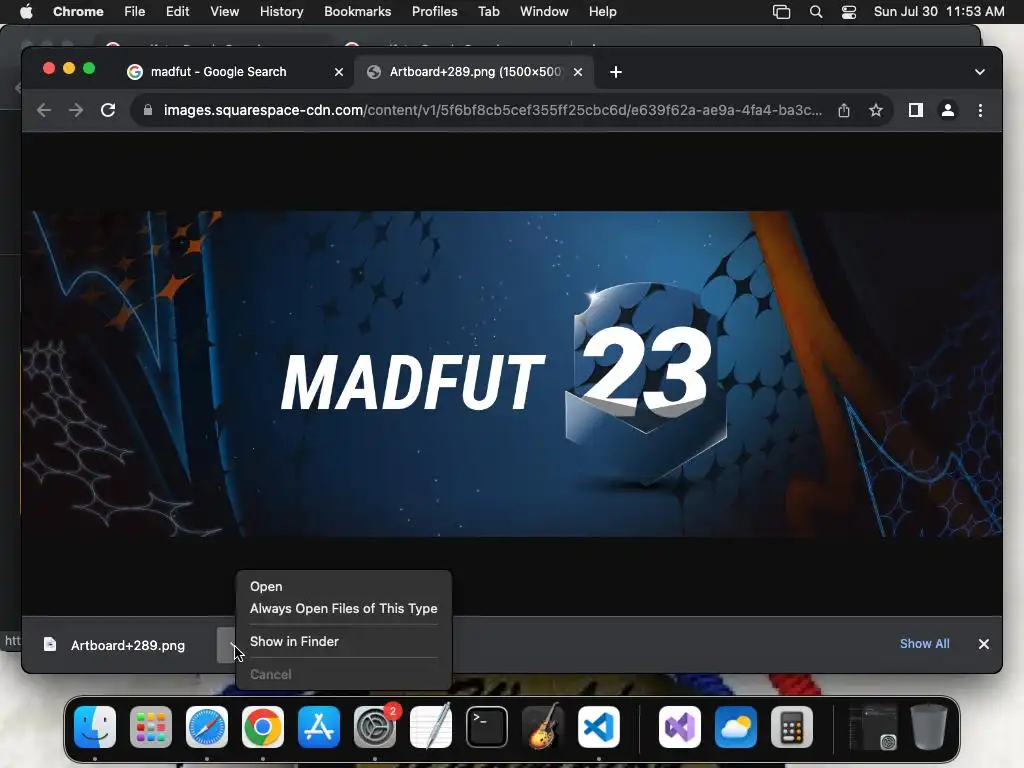The width and height of the screenshot is (1024, 768).
Task: Click the lock icon in the address bar
Action: [x=148, y=110]
